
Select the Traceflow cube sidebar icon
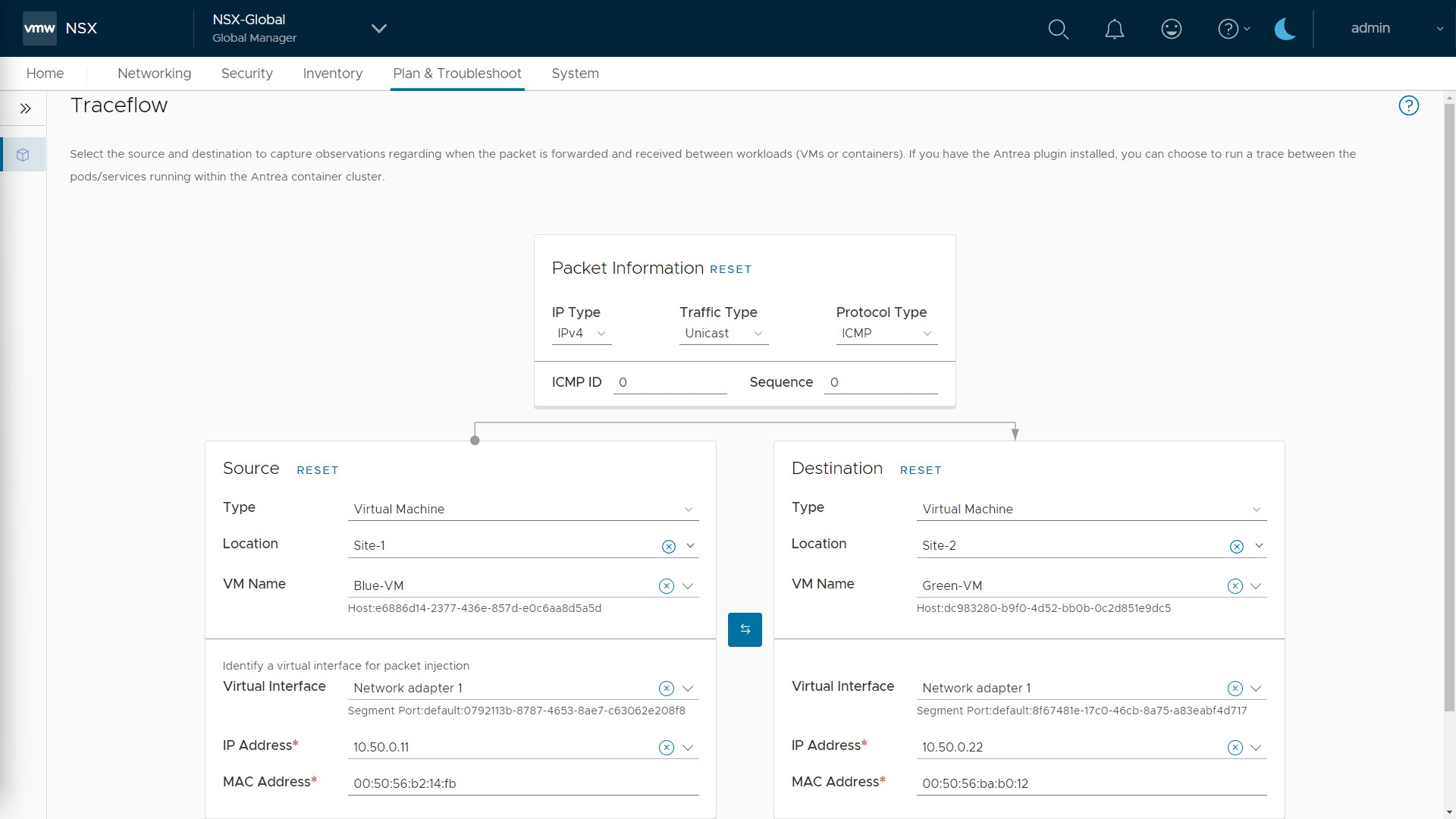(x=23, y=155)
